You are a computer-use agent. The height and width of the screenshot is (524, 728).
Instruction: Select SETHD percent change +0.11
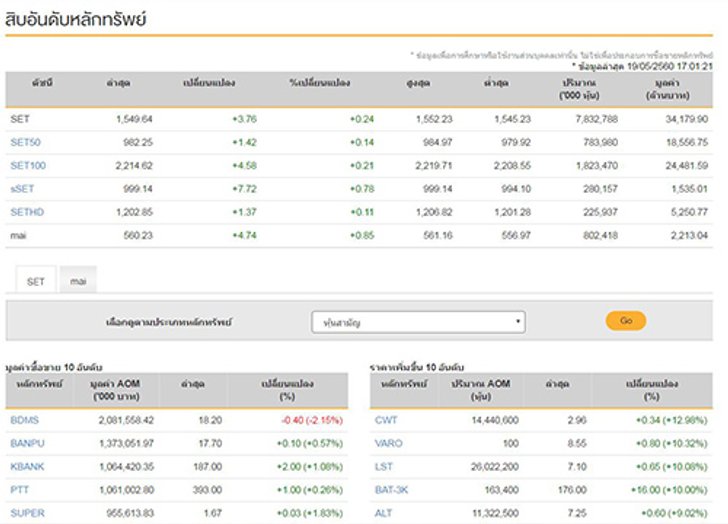362,212
